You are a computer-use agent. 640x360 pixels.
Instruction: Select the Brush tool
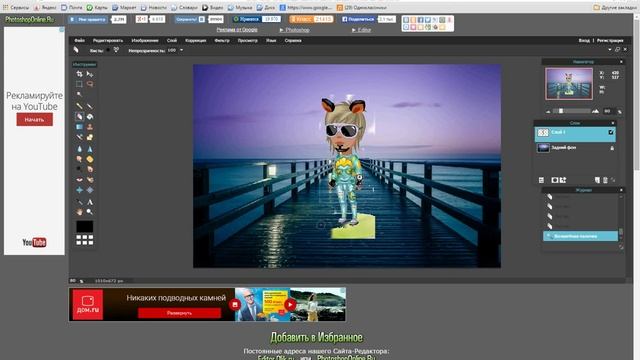point(90,106)
